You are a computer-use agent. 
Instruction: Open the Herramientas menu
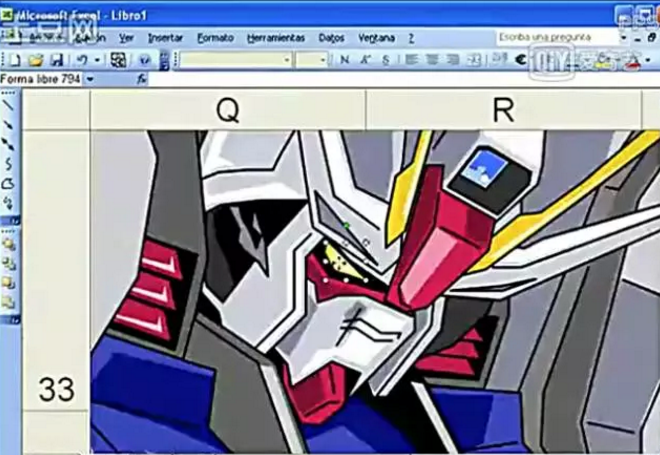click(276, 38)
